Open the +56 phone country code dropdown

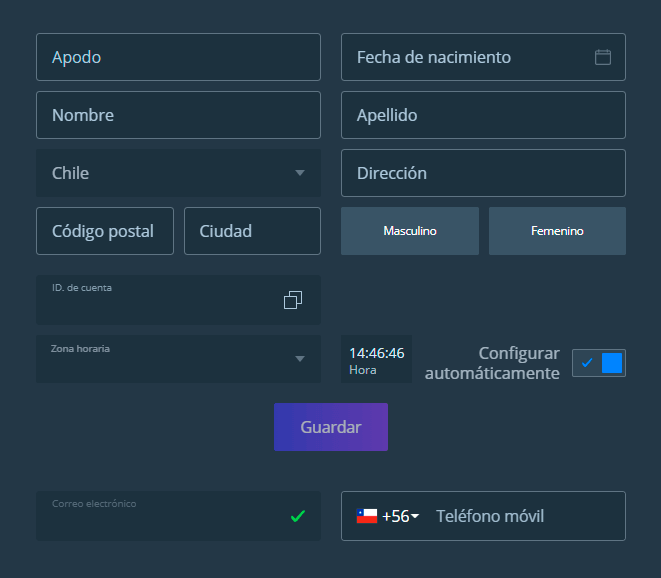click(x=400, y=516)
